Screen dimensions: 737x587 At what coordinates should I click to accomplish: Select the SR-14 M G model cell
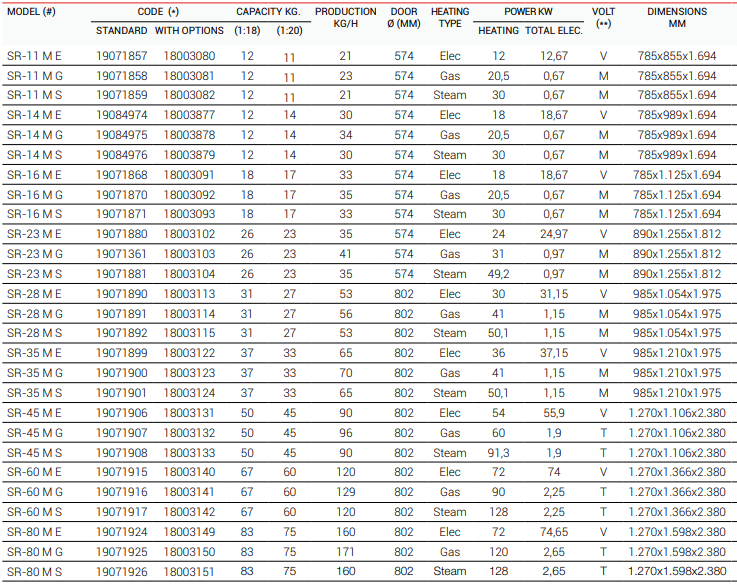tap(34, 135)
